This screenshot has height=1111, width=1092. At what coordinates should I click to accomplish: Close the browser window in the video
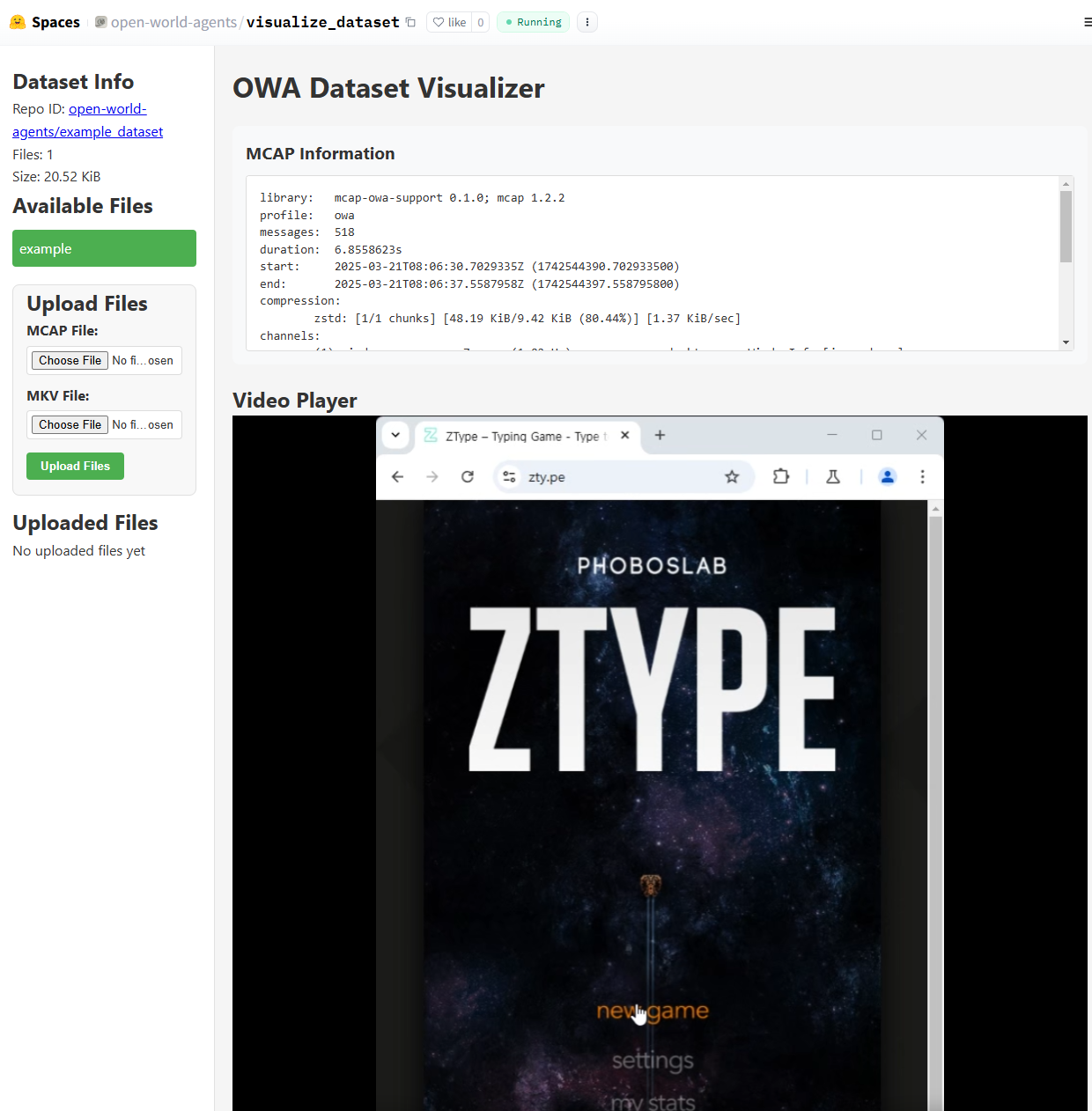(921, 435)
